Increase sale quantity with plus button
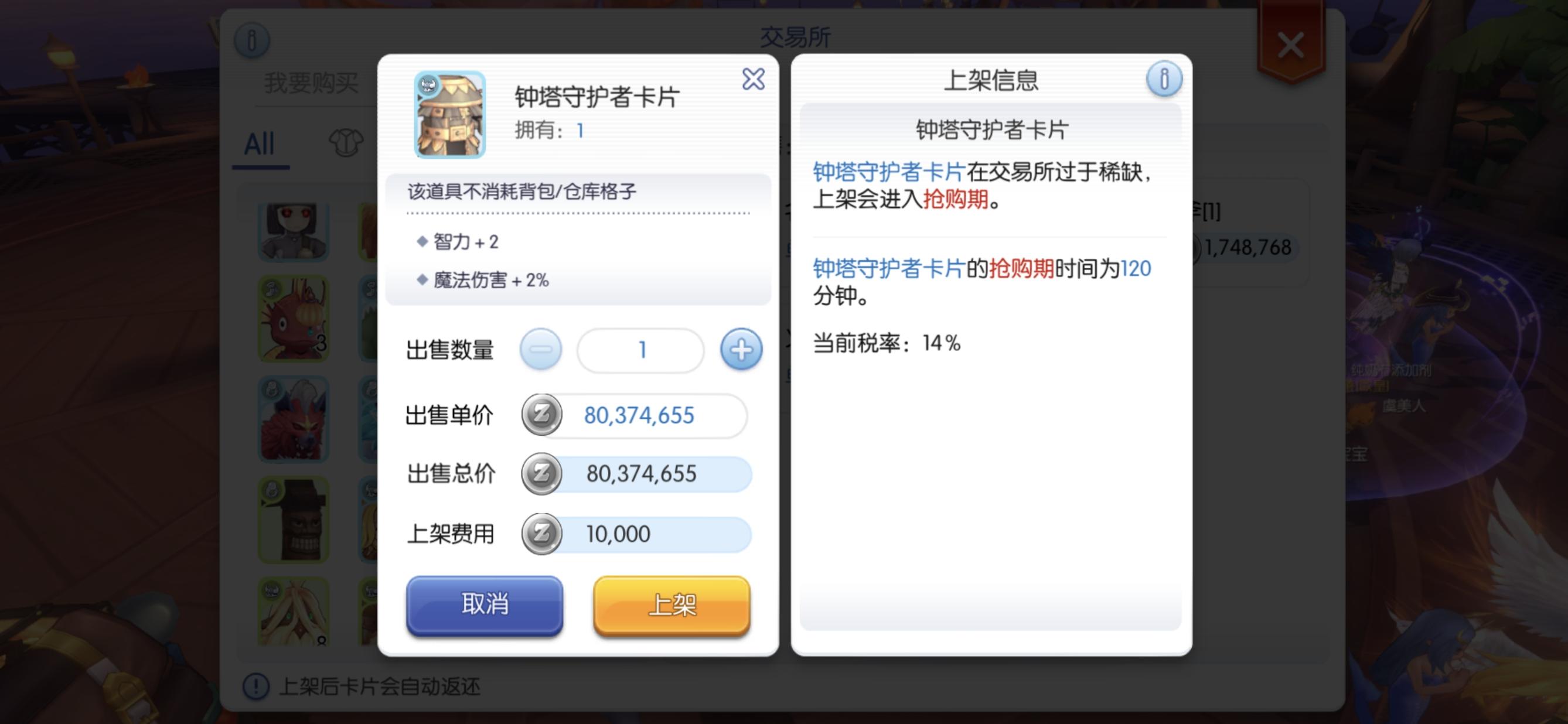 point(741,350)
